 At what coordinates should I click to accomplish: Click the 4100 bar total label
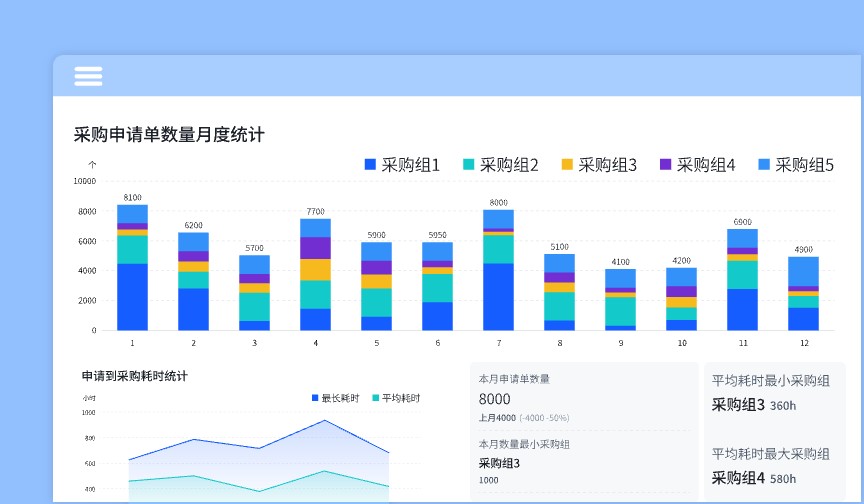620,262
